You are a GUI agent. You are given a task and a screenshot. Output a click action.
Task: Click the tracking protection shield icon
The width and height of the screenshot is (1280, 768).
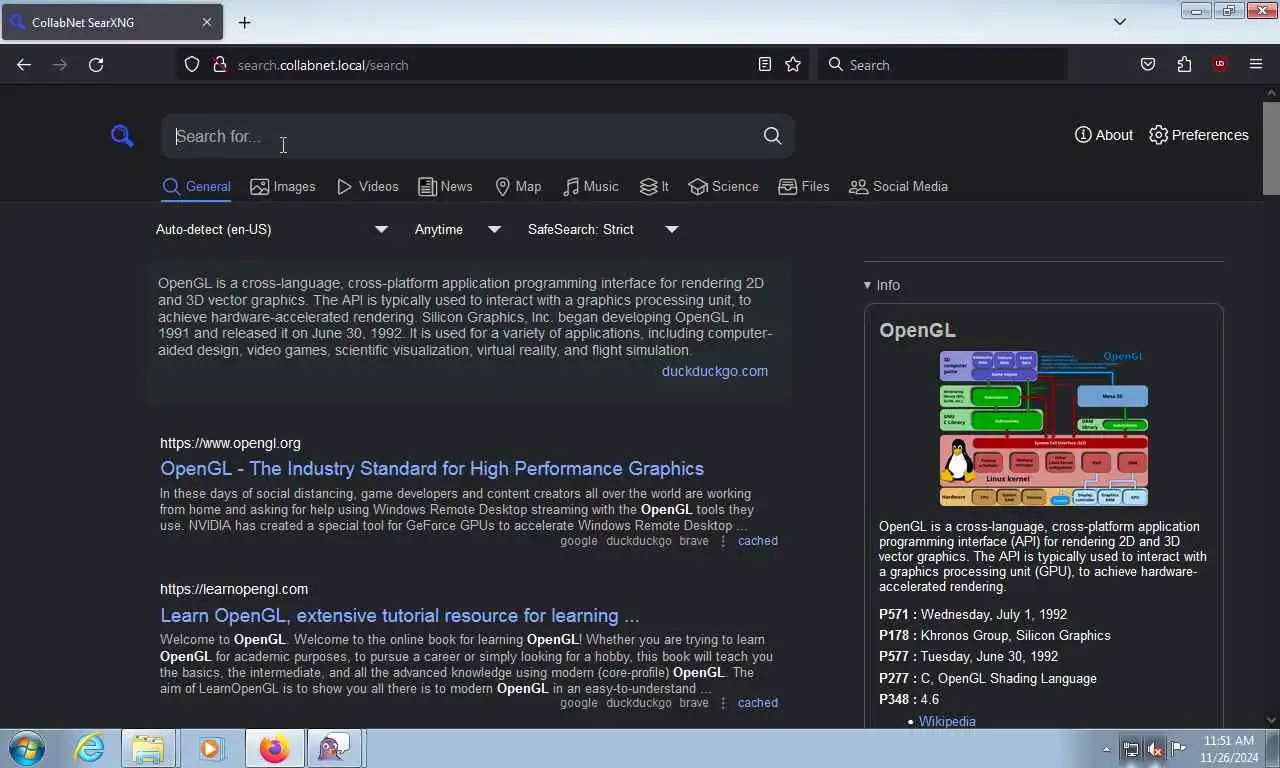(x=192, y=64)
